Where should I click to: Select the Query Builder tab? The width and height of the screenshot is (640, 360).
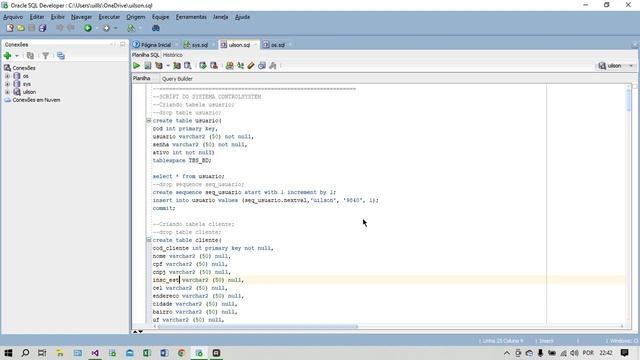pyautogui.click(x=177, y=79)
